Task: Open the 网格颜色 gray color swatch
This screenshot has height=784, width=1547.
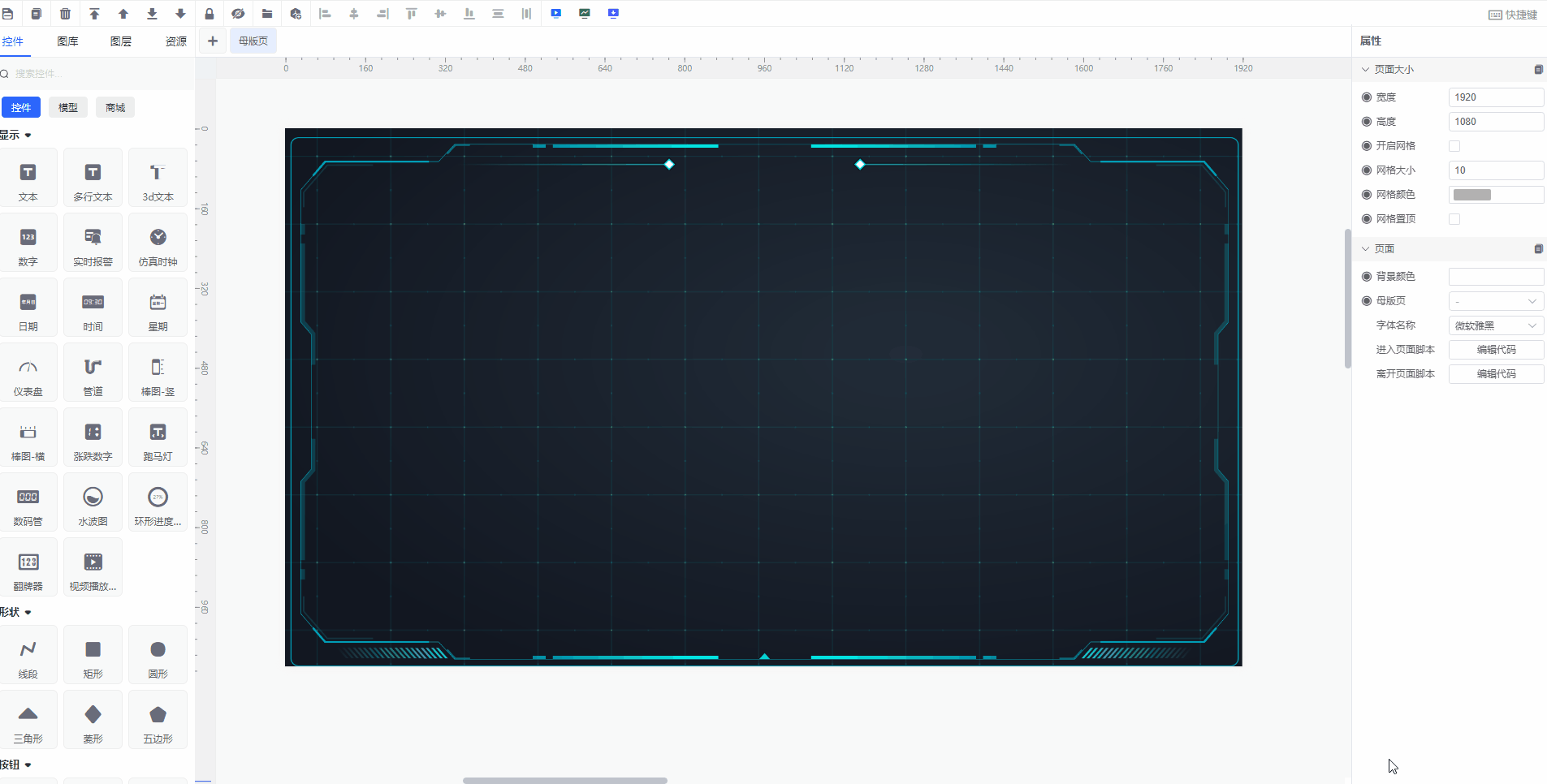Action: point(1472,195)
